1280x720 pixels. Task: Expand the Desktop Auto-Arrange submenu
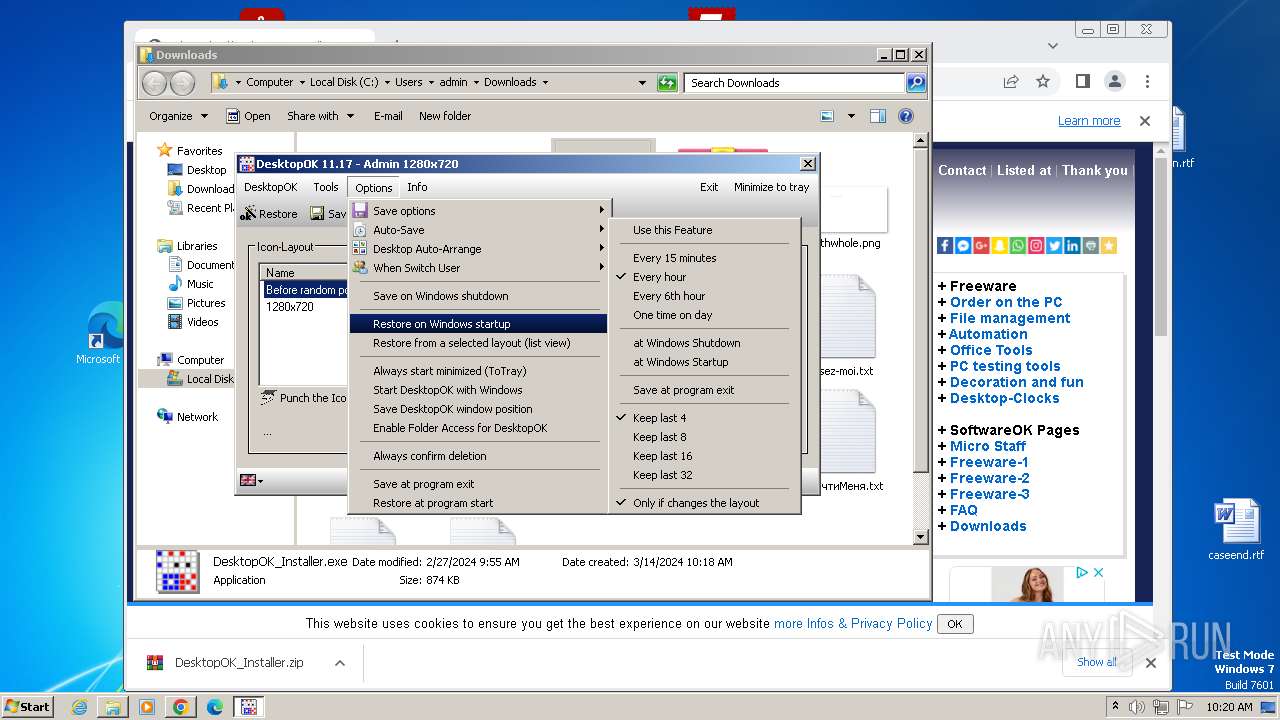pos(478,249)
